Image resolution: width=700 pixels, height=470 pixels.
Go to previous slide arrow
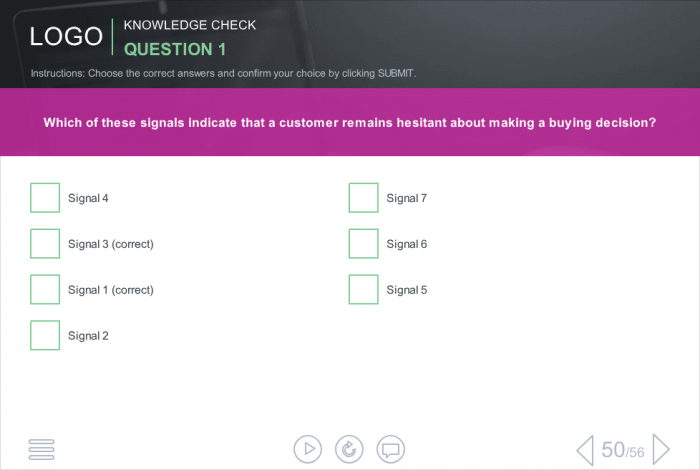pyautogui.click(x=585, y=450)
